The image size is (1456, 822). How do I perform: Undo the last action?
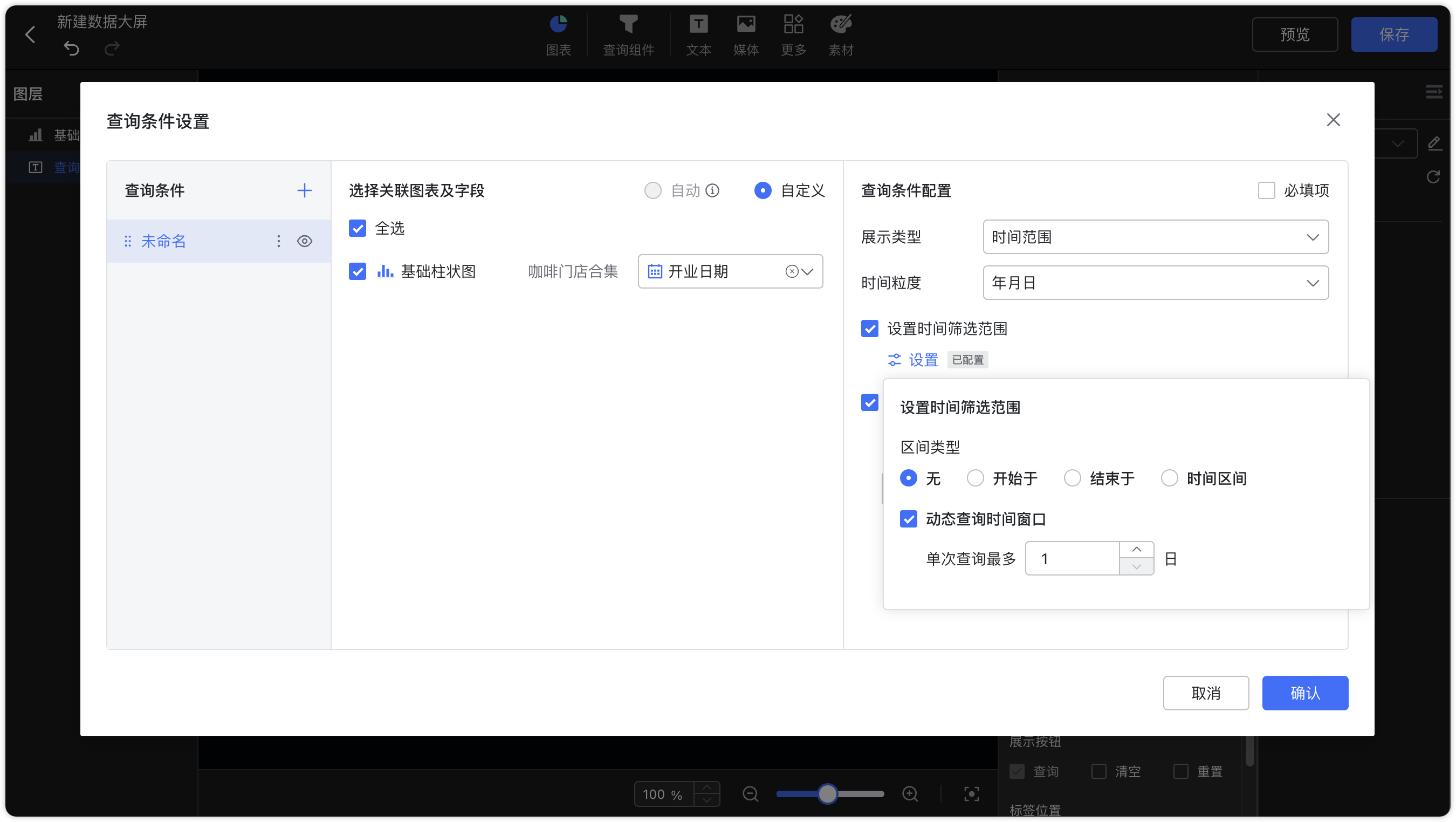pyautogui.click(x=71, y=48)
